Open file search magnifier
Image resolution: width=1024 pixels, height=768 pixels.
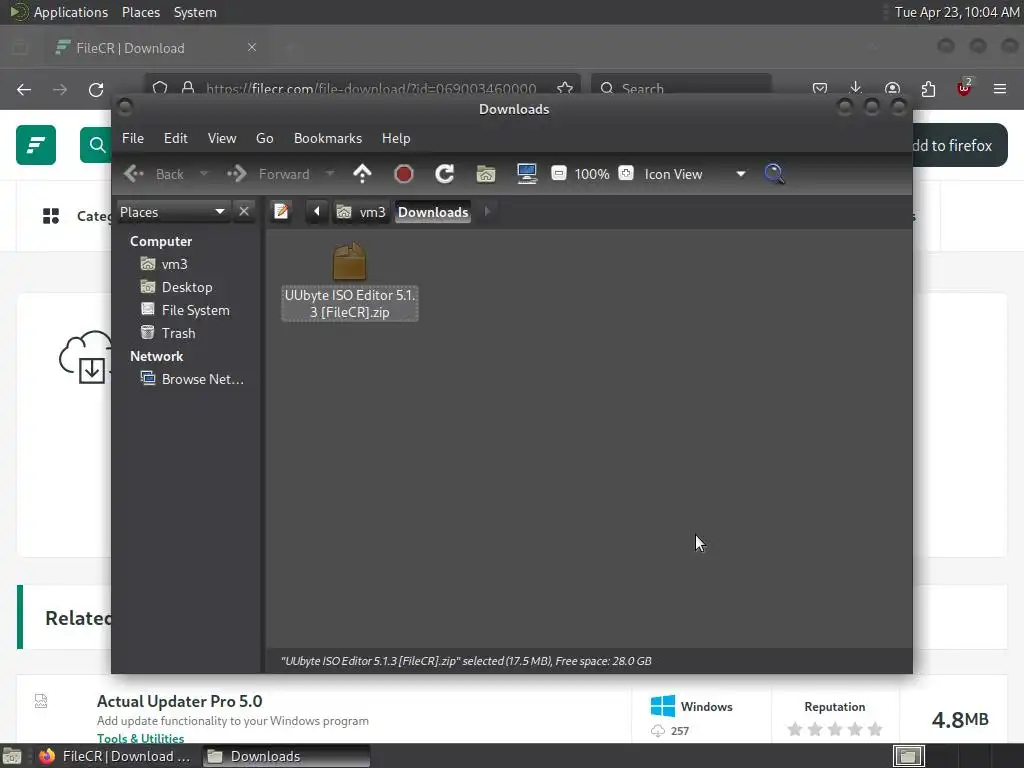(x=774, y=174)
